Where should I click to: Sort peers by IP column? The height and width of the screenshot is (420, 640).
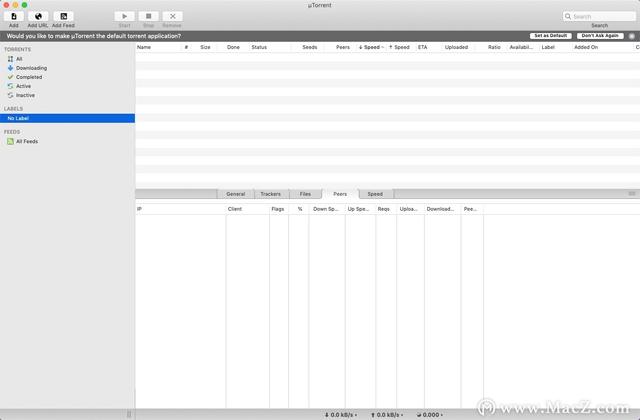(x=180, y=209)
